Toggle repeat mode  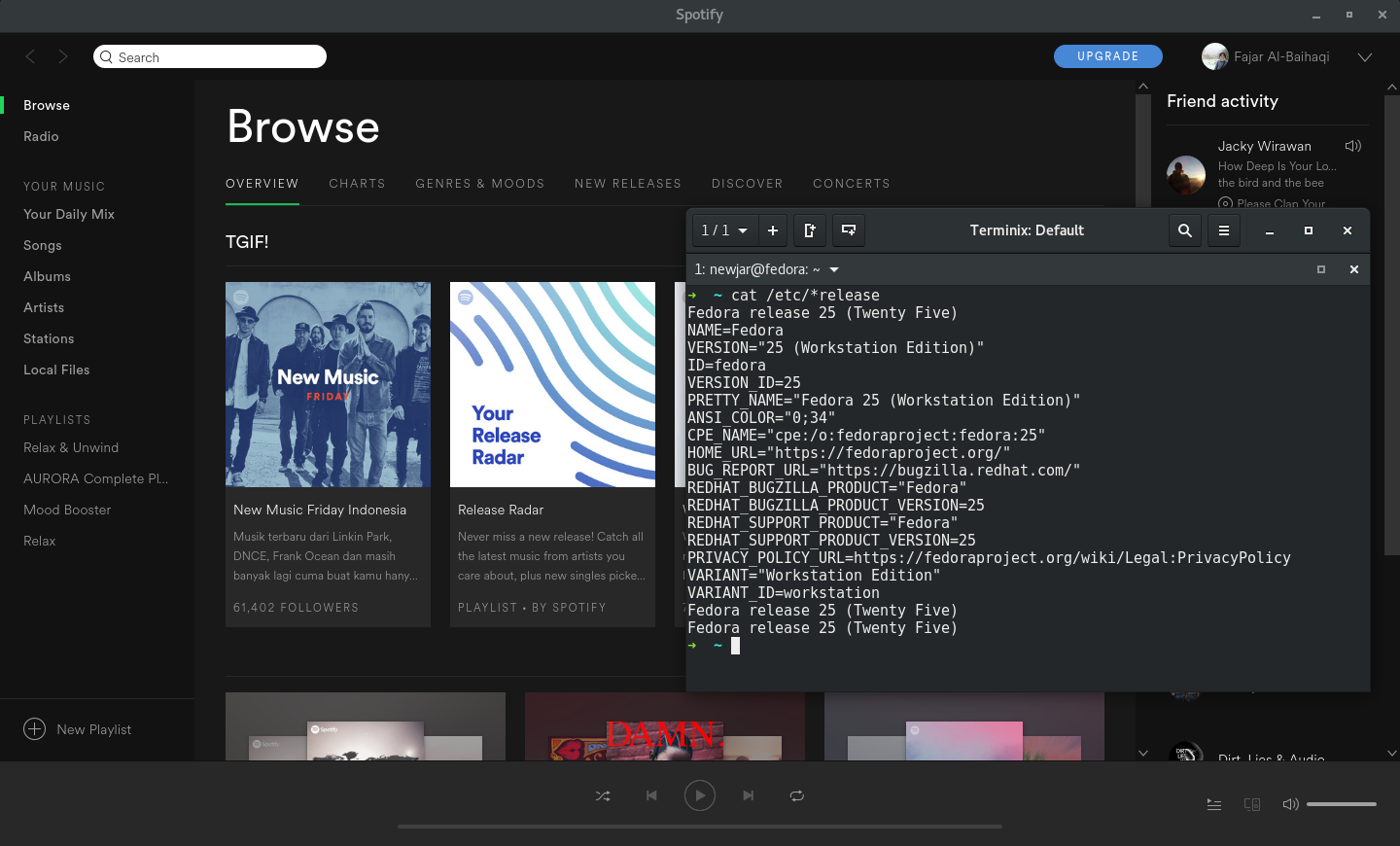point(797,795)
